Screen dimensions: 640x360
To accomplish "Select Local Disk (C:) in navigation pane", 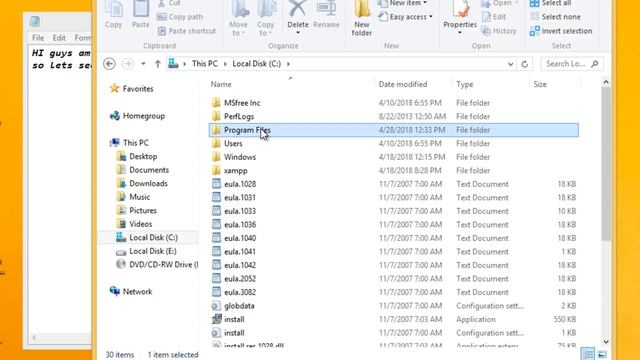I will (x=147, y=238).
